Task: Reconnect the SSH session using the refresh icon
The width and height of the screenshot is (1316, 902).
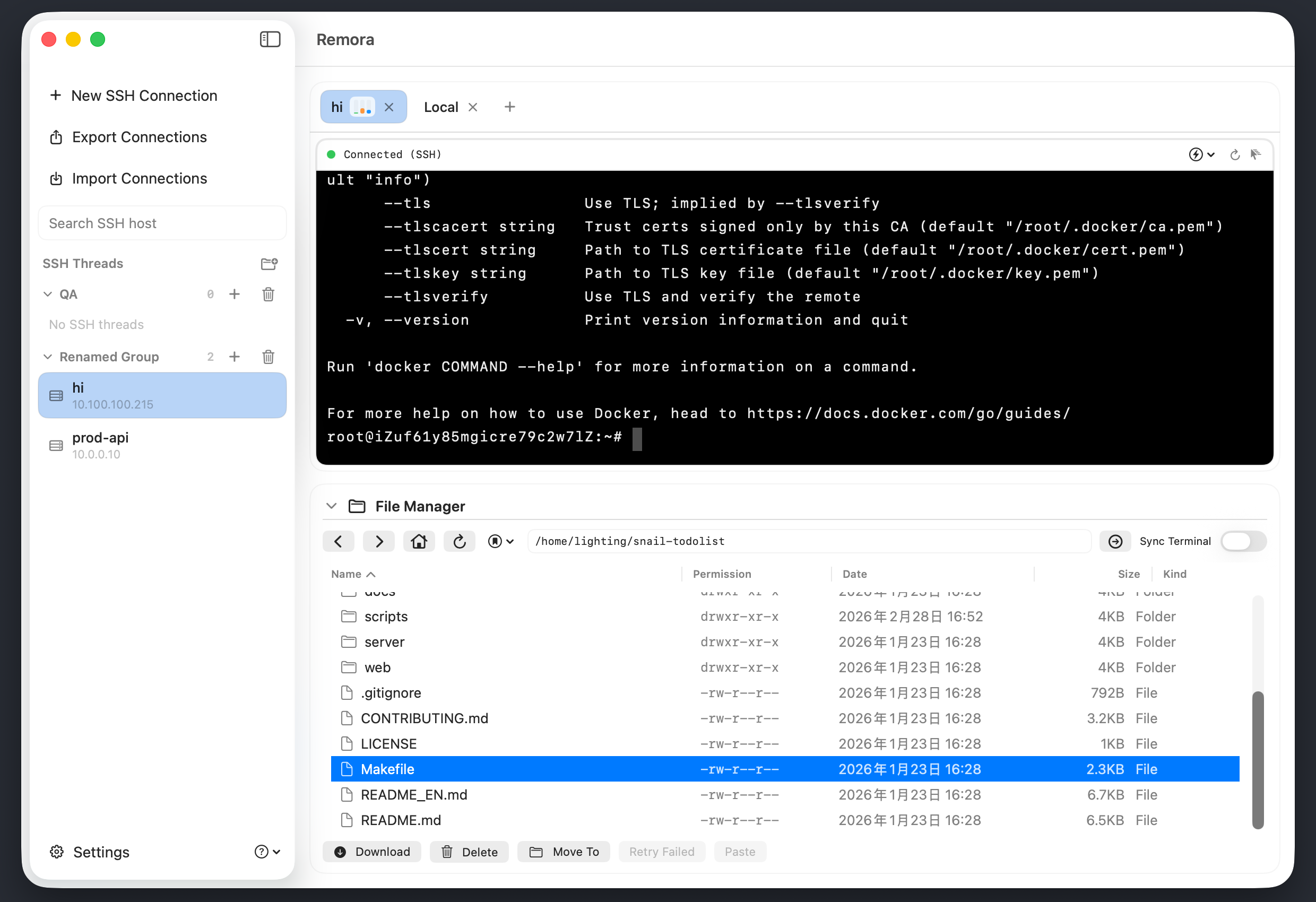Action: coord(1234,154)
